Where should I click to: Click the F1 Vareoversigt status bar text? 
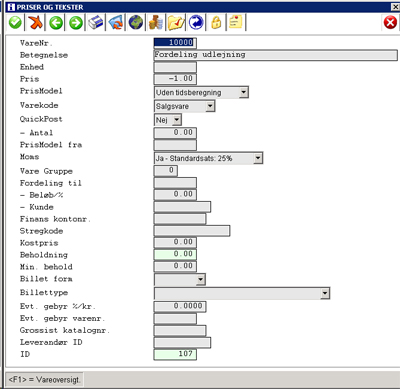pos(44,380)
